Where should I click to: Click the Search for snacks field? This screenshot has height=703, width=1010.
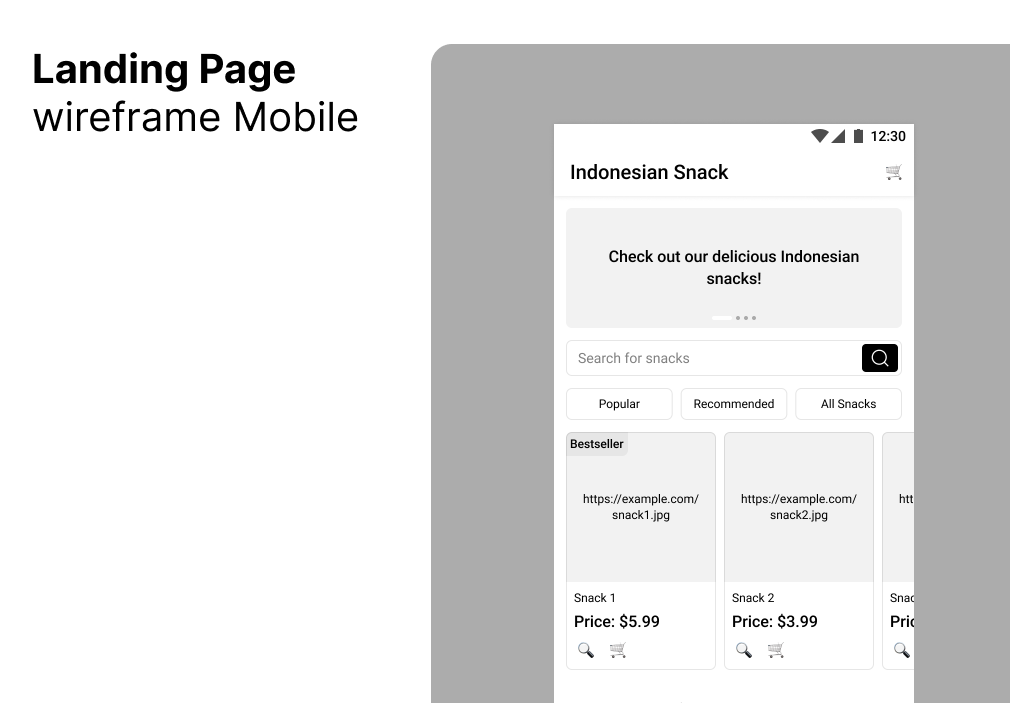coord(714,358)
